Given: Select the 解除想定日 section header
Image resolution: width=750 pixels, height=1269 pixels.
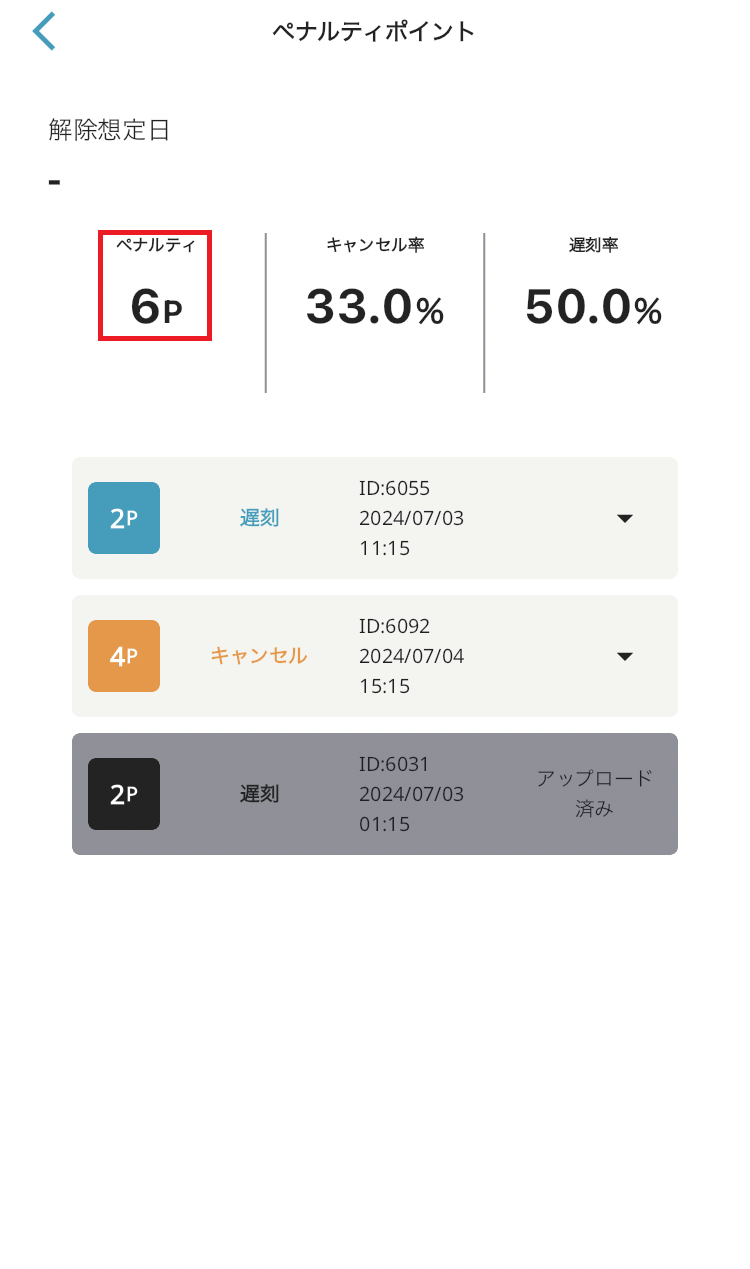Looking at the screenshot, I should [x=95, y=130].
